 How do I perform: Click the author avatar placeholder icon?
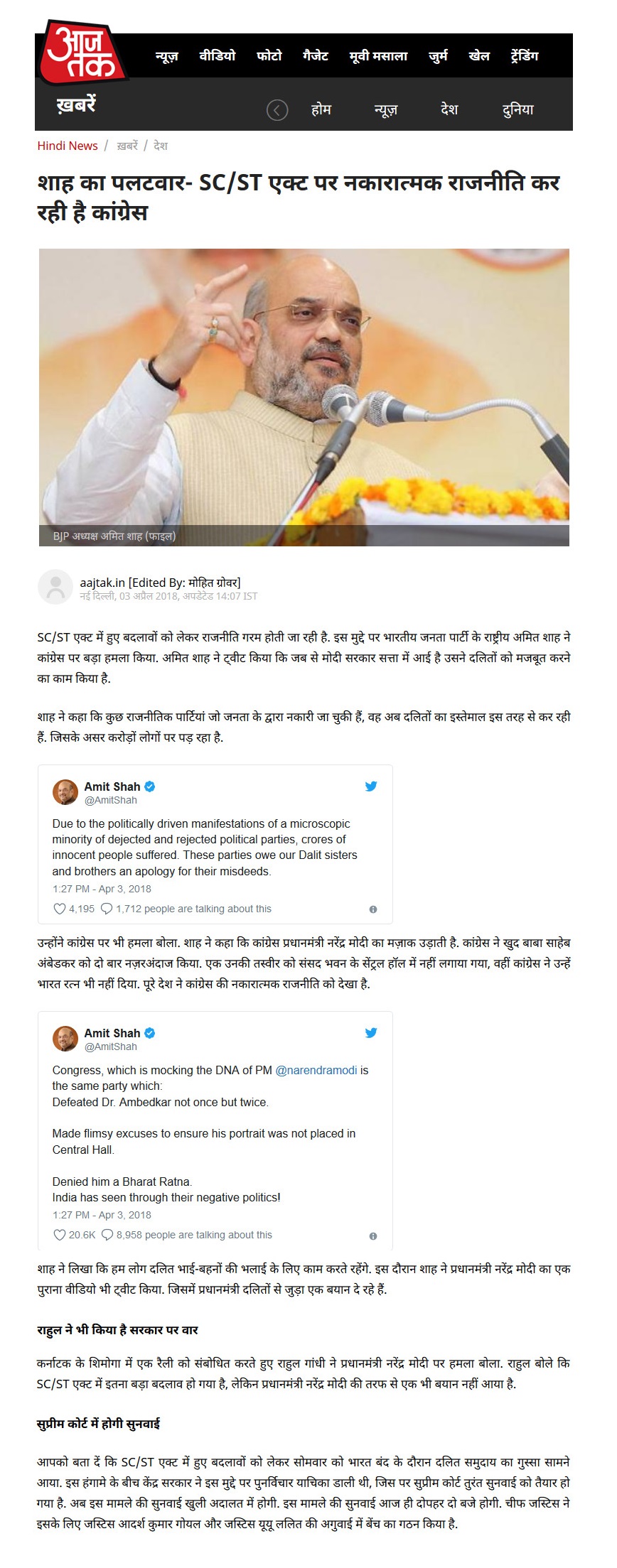[x=55, y=587]
